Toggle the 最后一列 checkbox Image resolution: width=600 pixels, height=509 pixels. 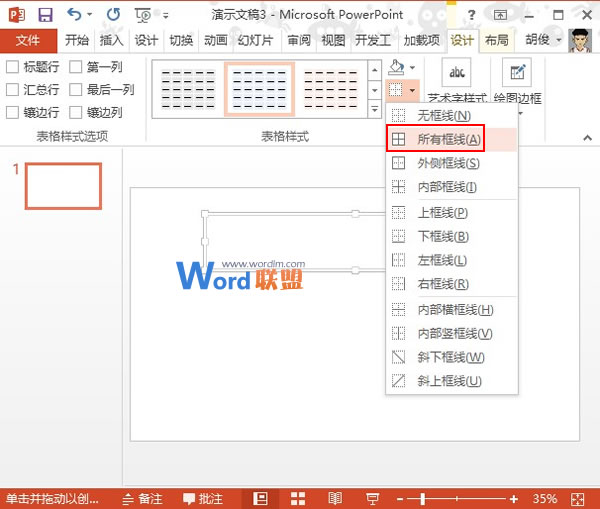tap(75, 90)
